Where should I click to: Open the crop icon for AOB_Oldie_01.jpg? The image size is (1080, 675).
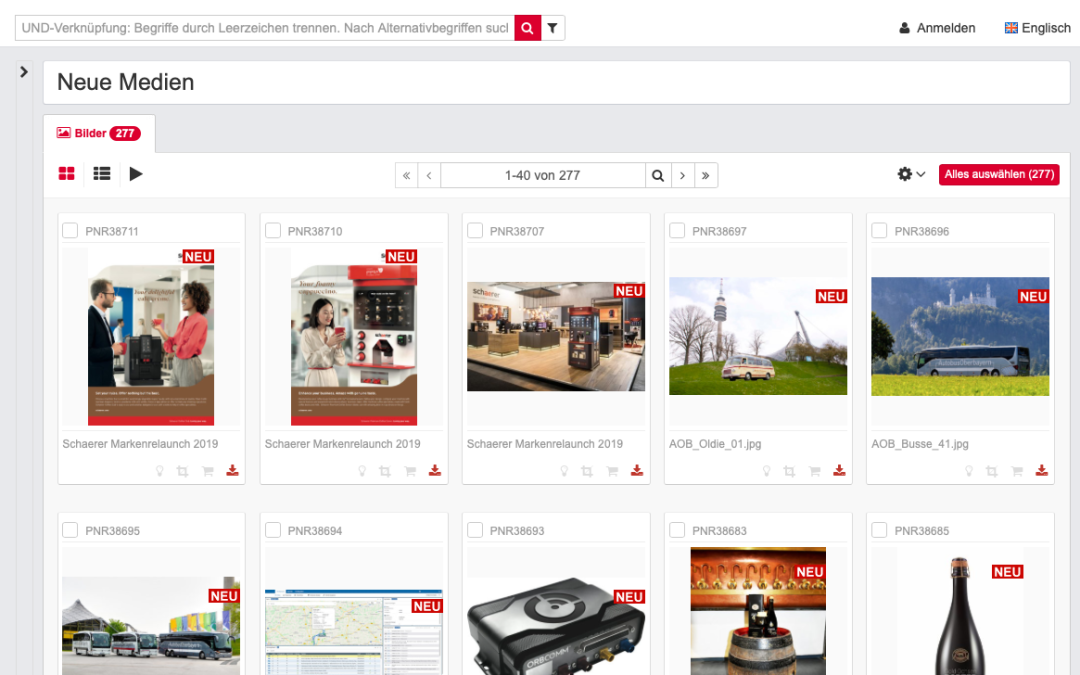789,470
